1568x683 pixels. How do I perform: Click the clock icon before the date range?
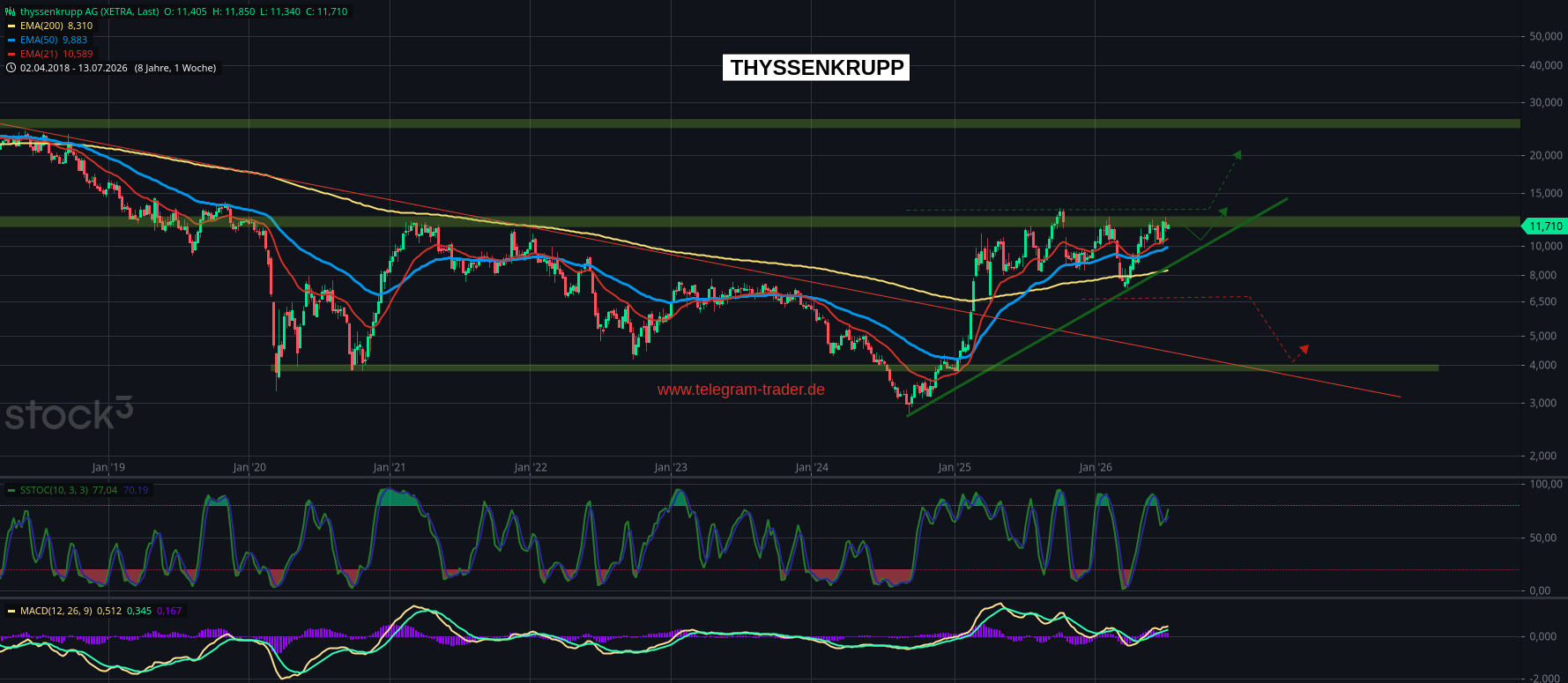point(11,68)
